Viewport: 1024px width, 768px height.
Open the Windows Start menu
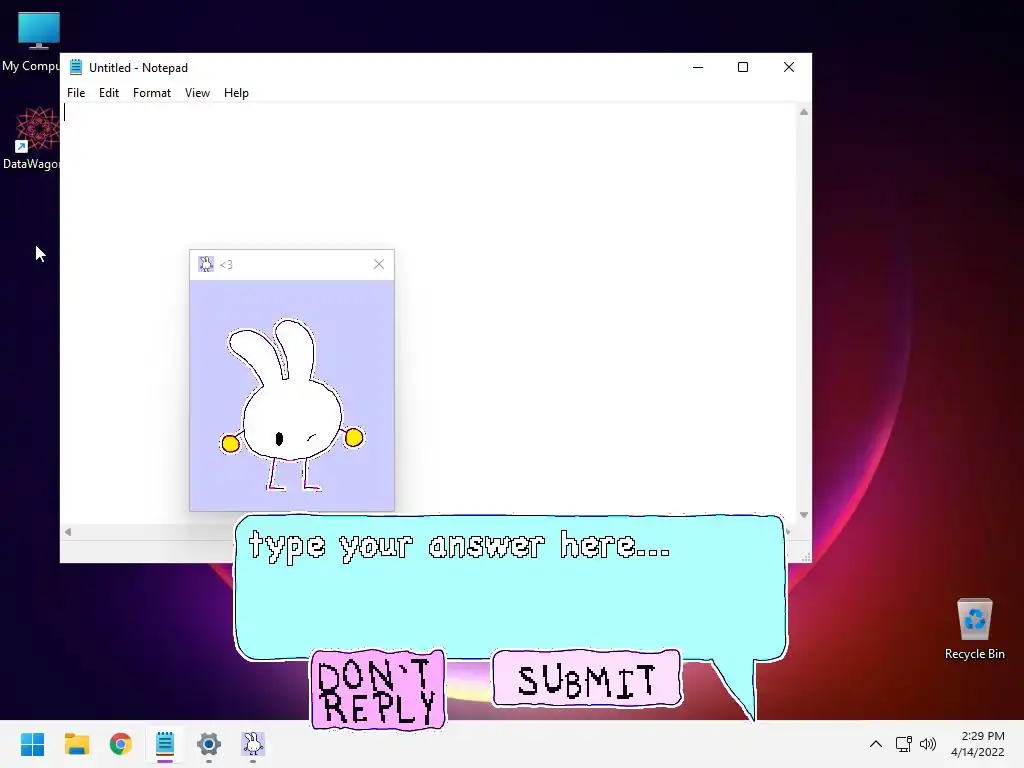pos(33,744)
